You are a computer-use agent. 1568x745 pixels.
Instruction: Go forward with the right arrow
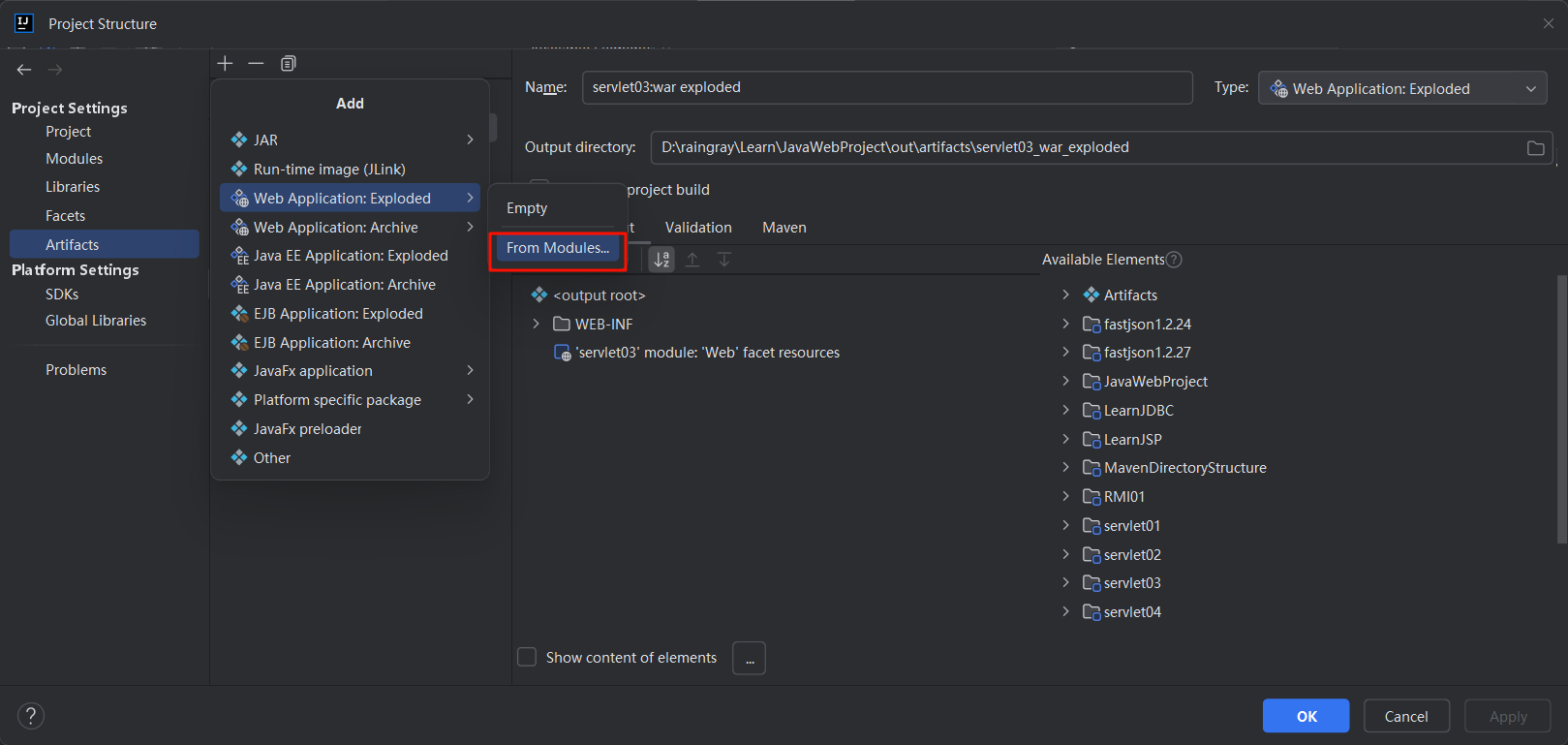[55, 70]
